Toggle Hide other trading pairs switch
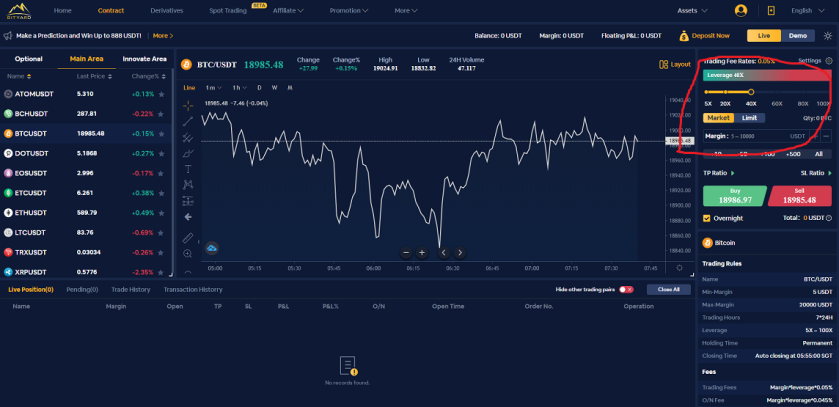Viewport: 839px width, 407px height. pos(626,289)
